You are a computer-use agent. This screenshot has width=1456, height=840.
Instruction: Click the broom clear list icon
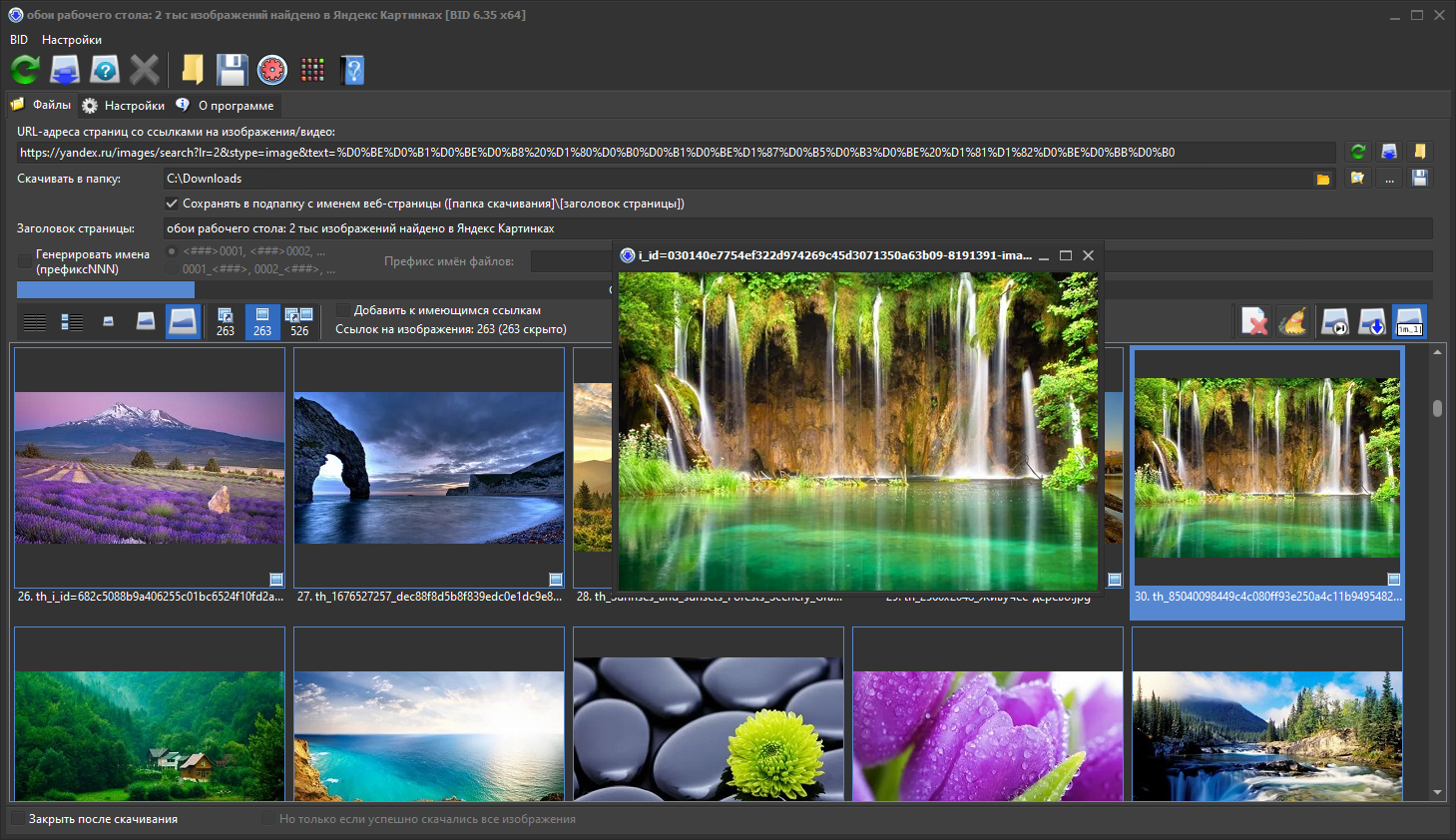tap(1292, 321)
